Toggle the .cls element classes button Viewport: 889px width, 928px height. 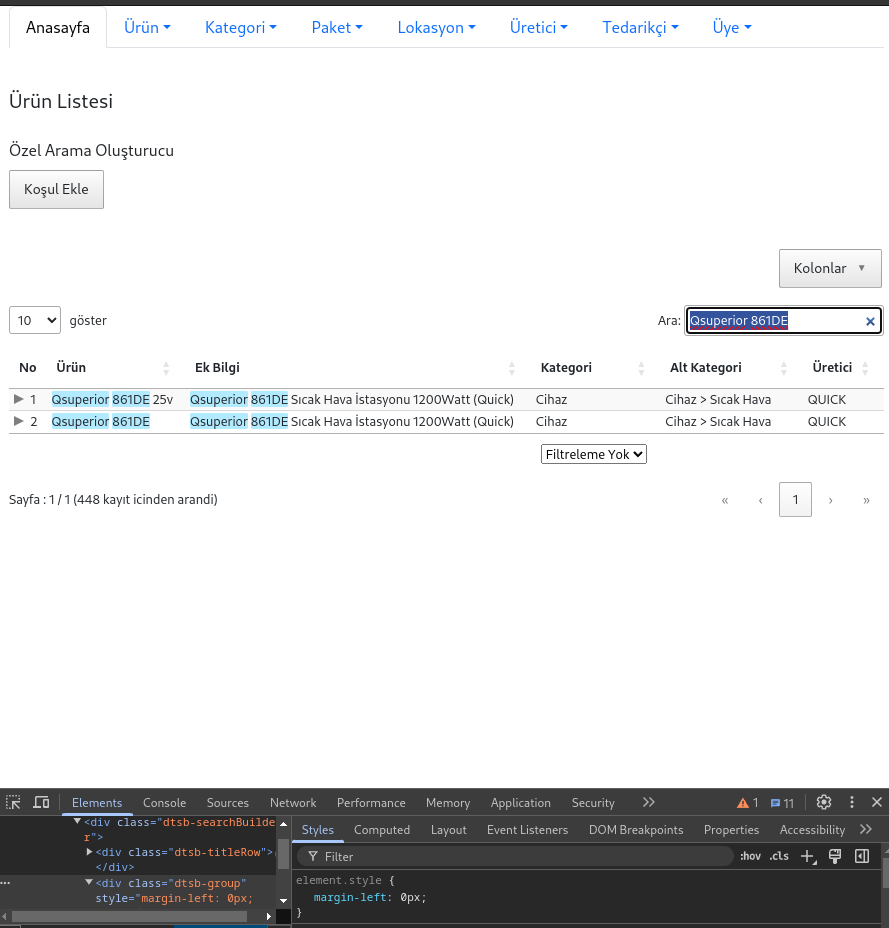pyautogui.click(x=778, y=856)
